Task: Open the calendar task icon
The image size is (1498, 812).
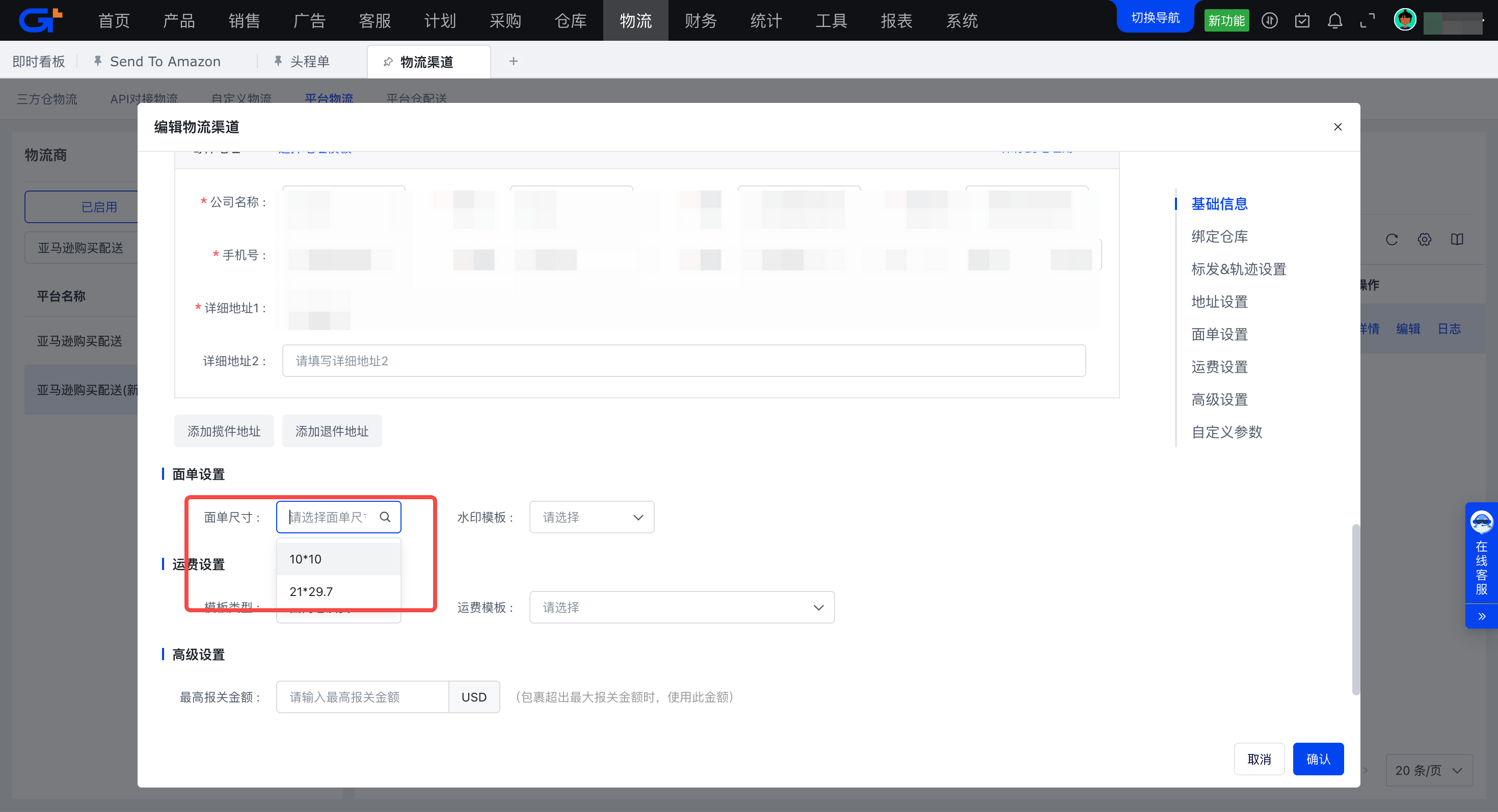Action: [x=1302, y=21]
